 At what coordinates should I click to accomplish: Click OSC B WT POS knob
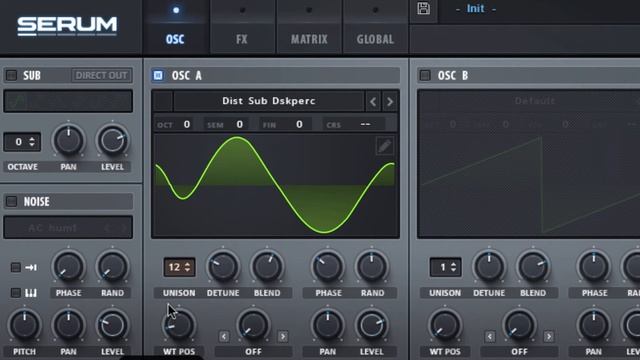coord(445,325)
